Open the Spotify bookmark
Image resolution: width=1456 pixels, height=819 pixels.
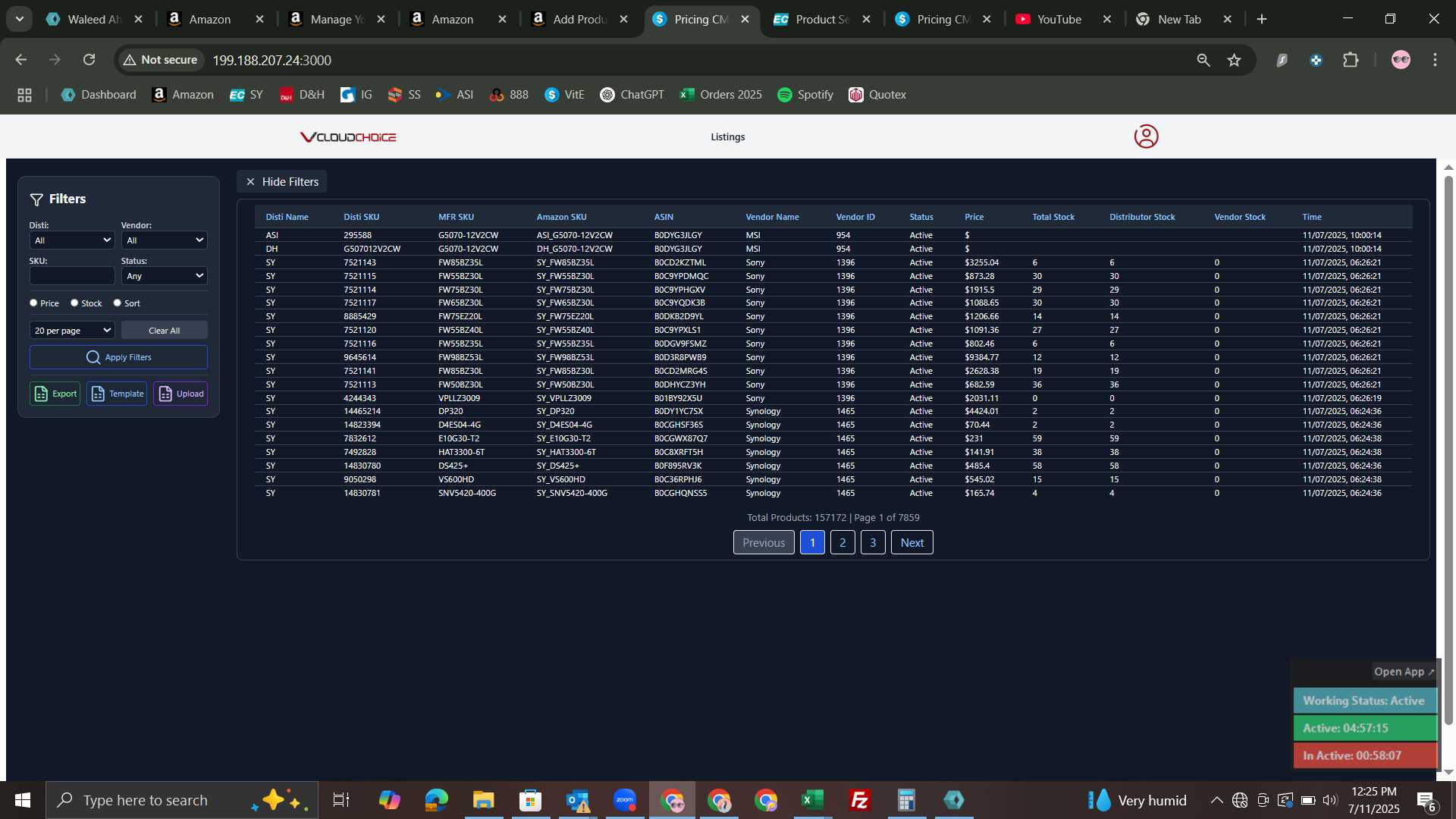coord(805,95)
